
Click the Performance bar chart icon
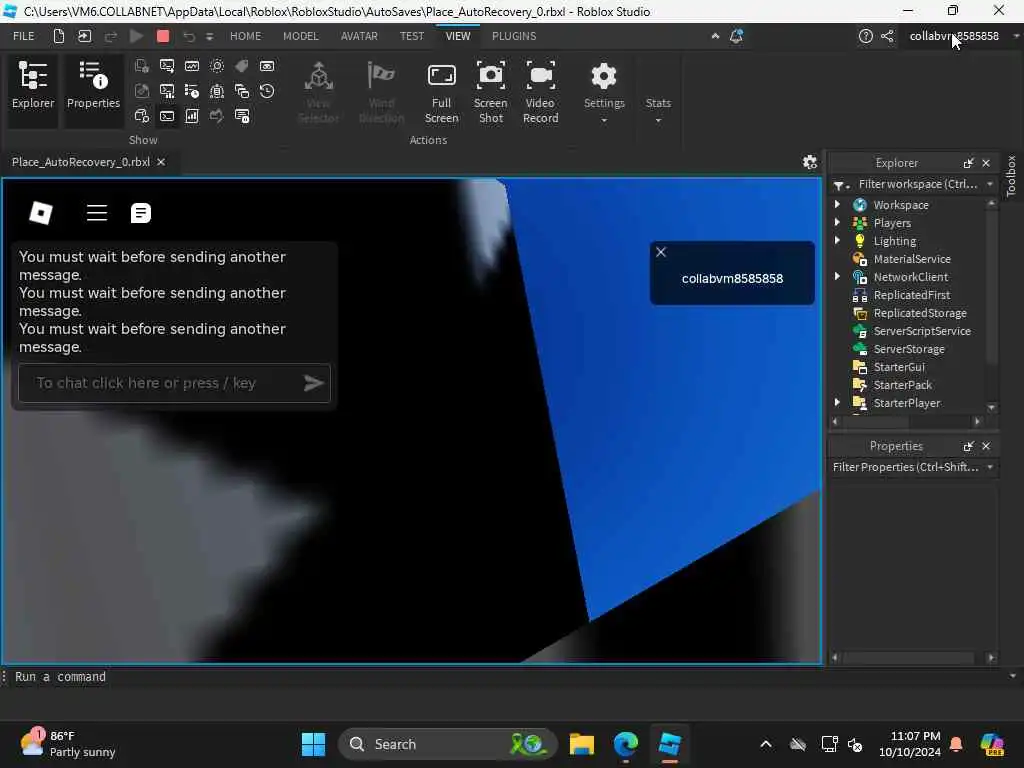[x=192, y=116]
